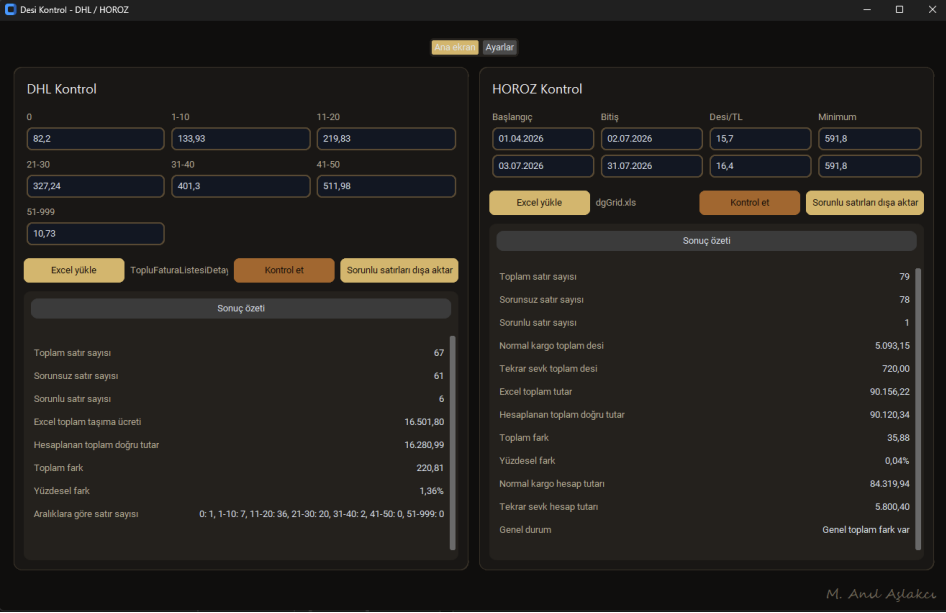Viewport: 946px width, 613px height.
Task: Select DHL Yüzdesel fark value 1,36%
Action: [432, 491]
